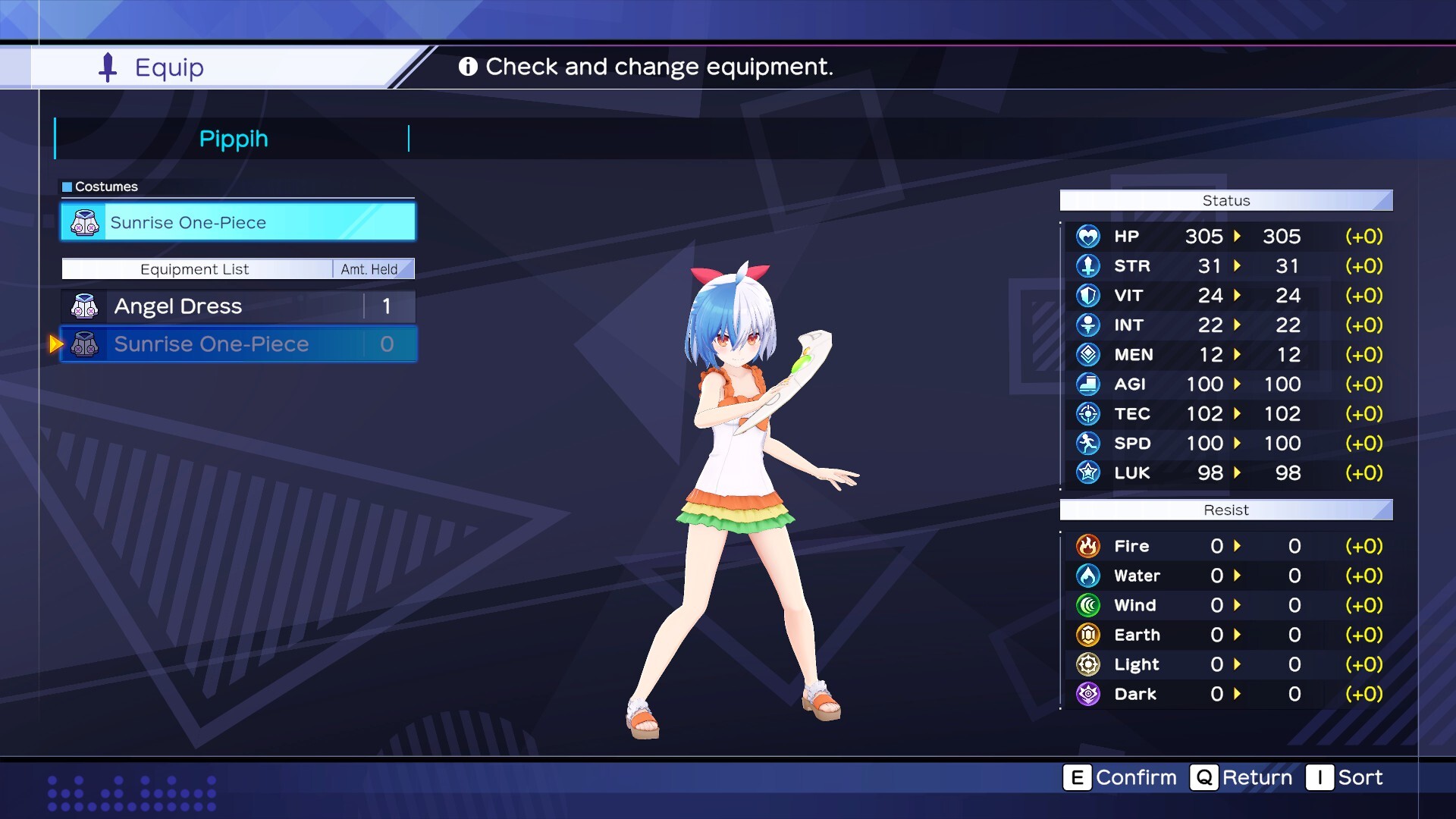Image resolution: width=1456 pixels, height=819 pixels.
Task: Click the SPD runner icon
Action: (x=1087, y=443)
